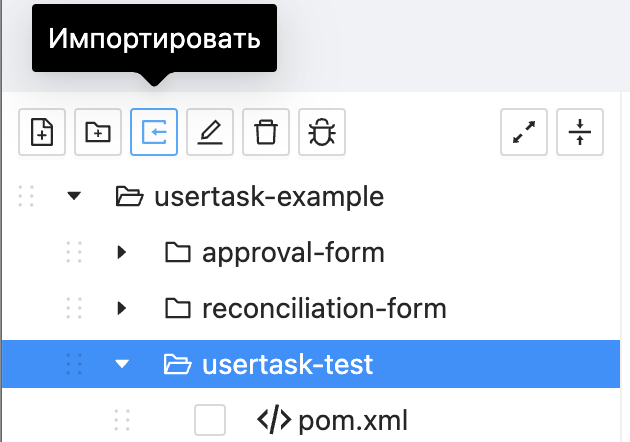Tick the pom.xml checkbox

pyautogui.click(x=210, y=420)
